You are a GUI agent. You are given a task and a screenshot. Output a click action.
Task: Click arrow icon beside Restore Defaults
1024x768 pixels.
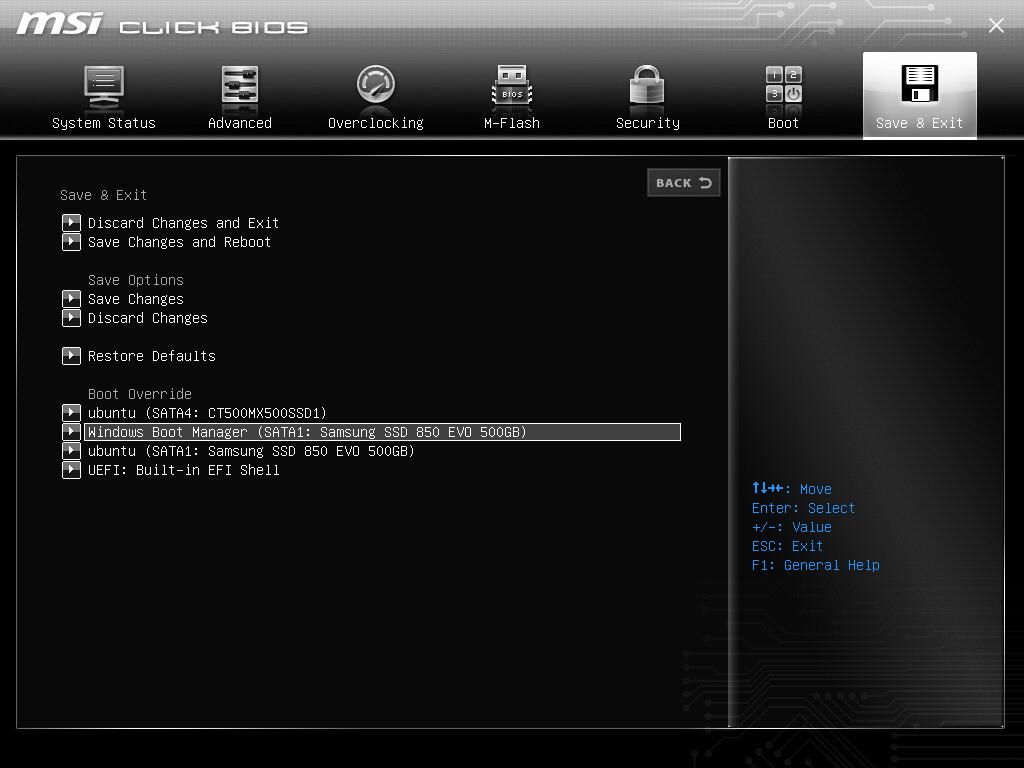[x=71, y=356]
